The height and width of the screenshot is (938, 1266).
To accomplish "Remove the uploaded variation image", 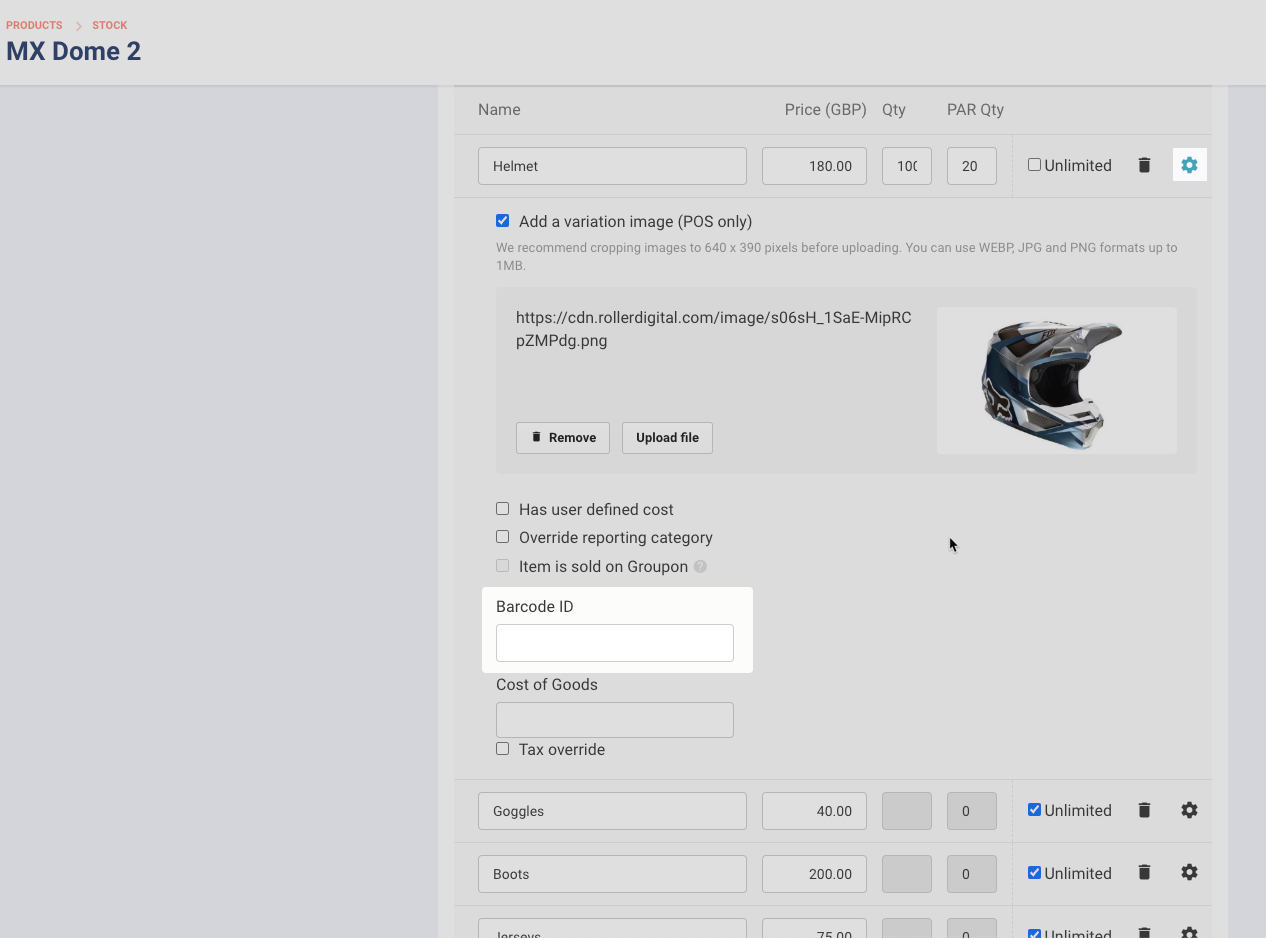I will click(x=563, y=438).
